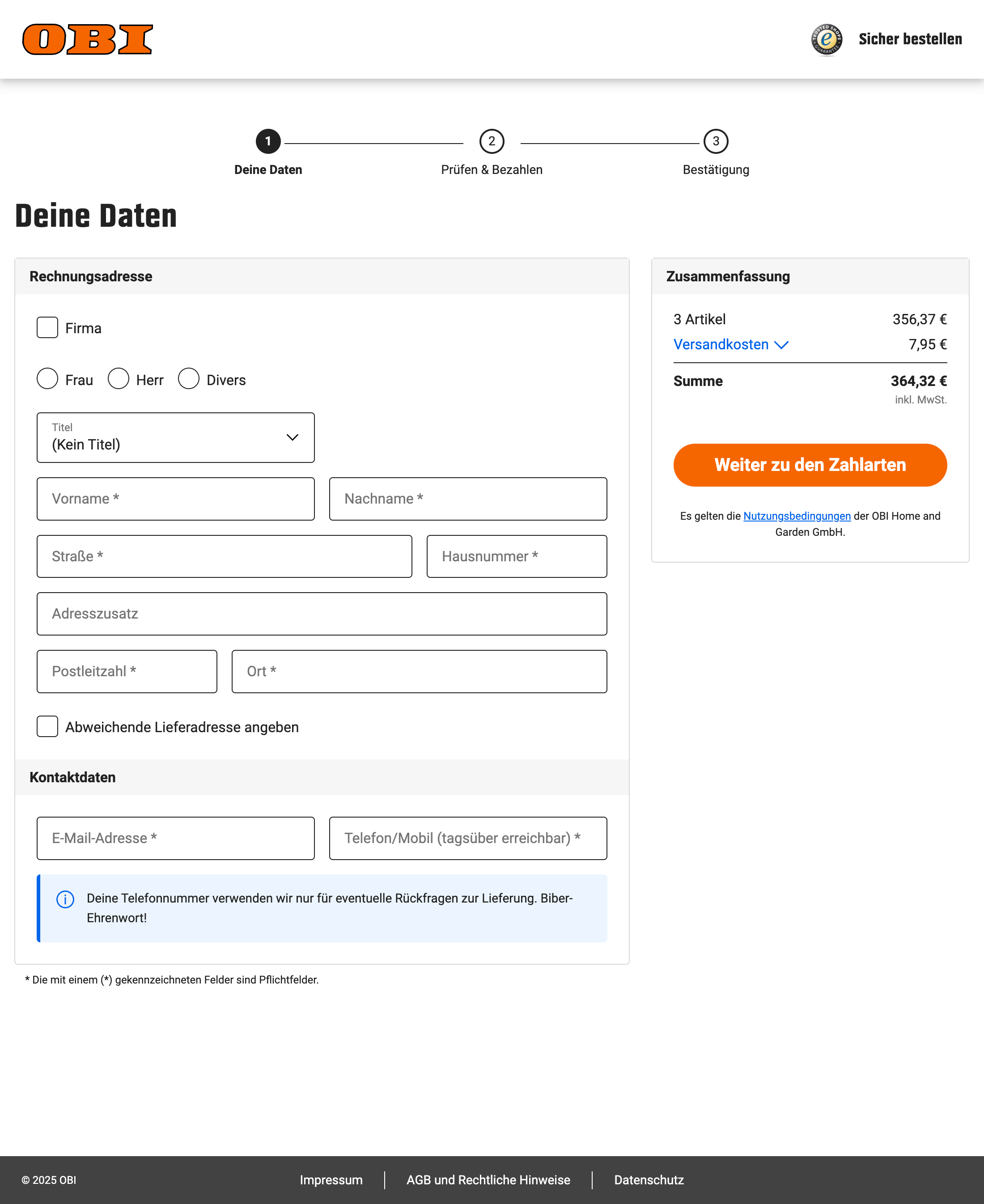Focus the Vorname input field
This screenshot has height=1204, width=984.
click(x=175, y=499)
